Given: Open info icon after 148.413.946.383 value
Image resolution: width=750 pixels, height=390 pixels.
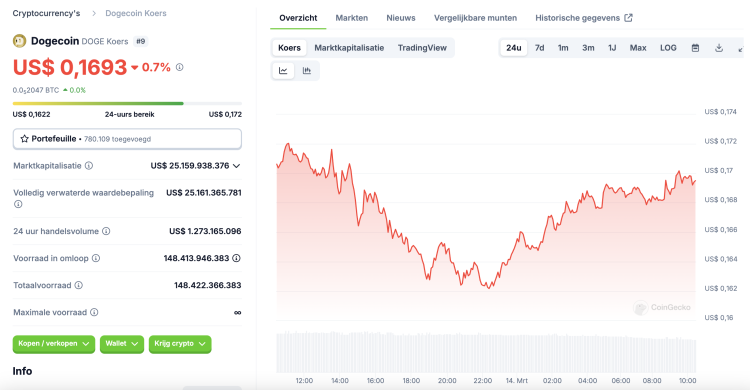Looking at the screenshot, I should (236, 258).
